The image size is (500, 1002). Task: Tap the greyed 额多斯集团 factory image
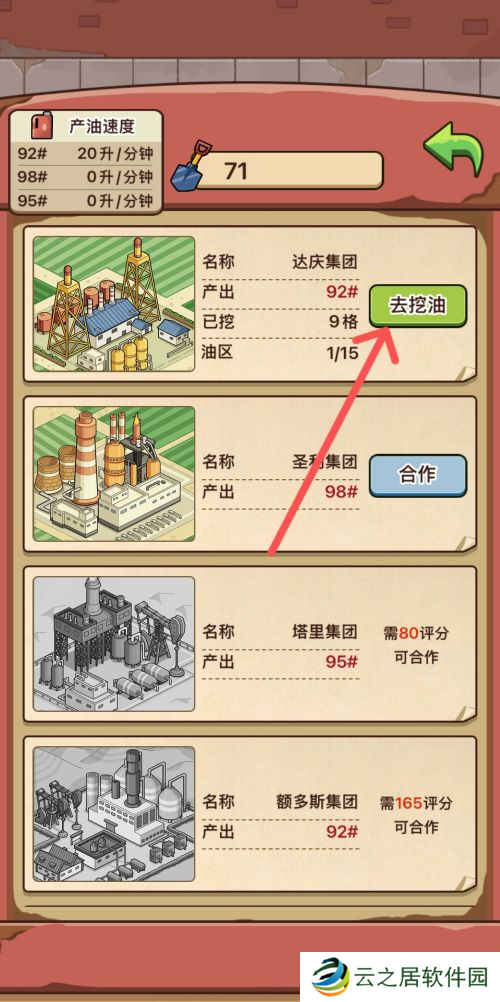(114, 813)
